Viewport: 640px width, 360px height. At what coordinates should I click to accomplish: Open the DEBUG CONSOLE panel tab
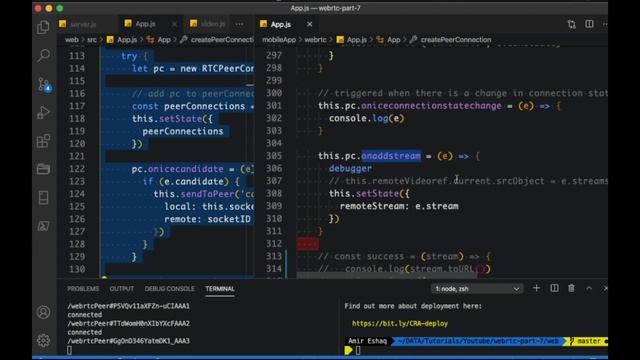point(169,289)
